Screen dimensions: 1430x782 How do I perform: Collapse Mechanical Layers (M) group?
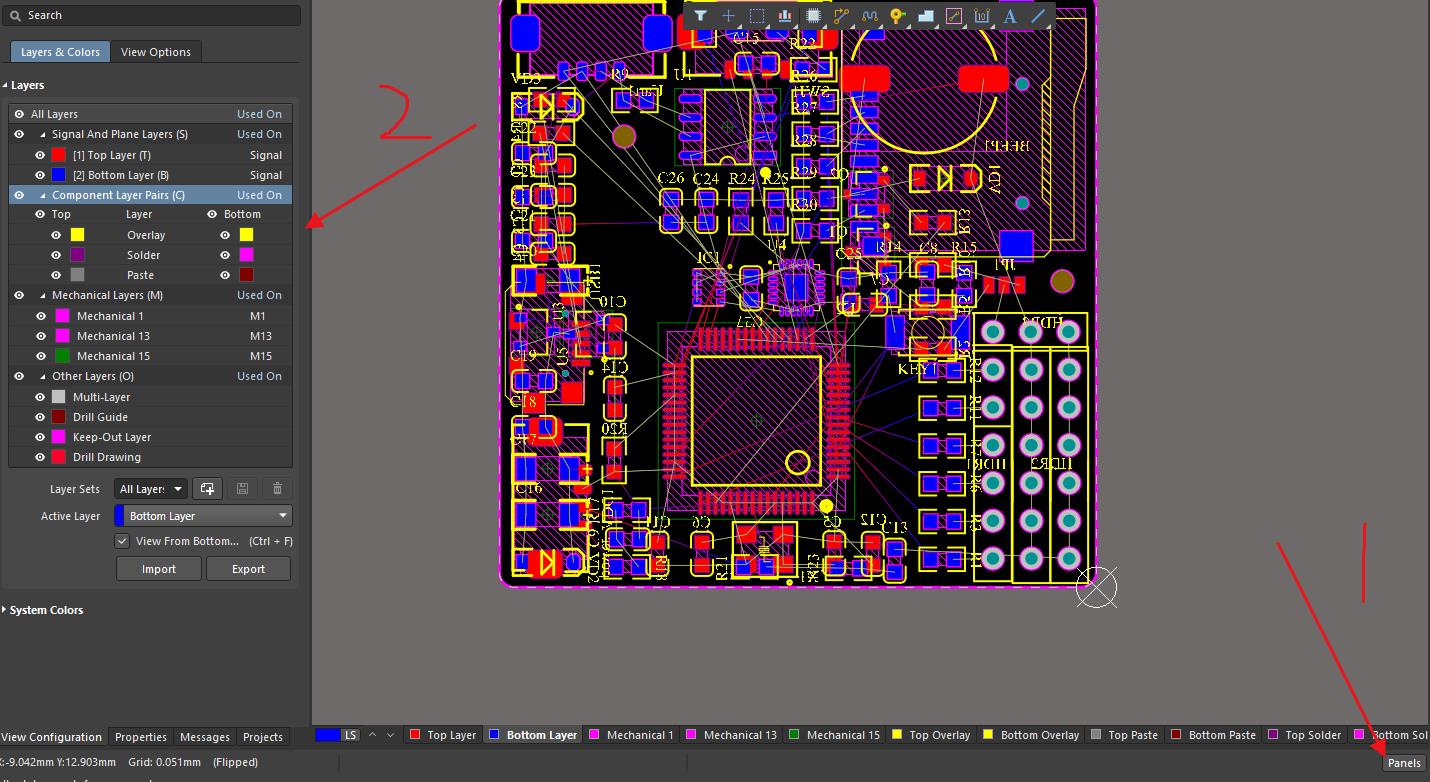(43, 295)
